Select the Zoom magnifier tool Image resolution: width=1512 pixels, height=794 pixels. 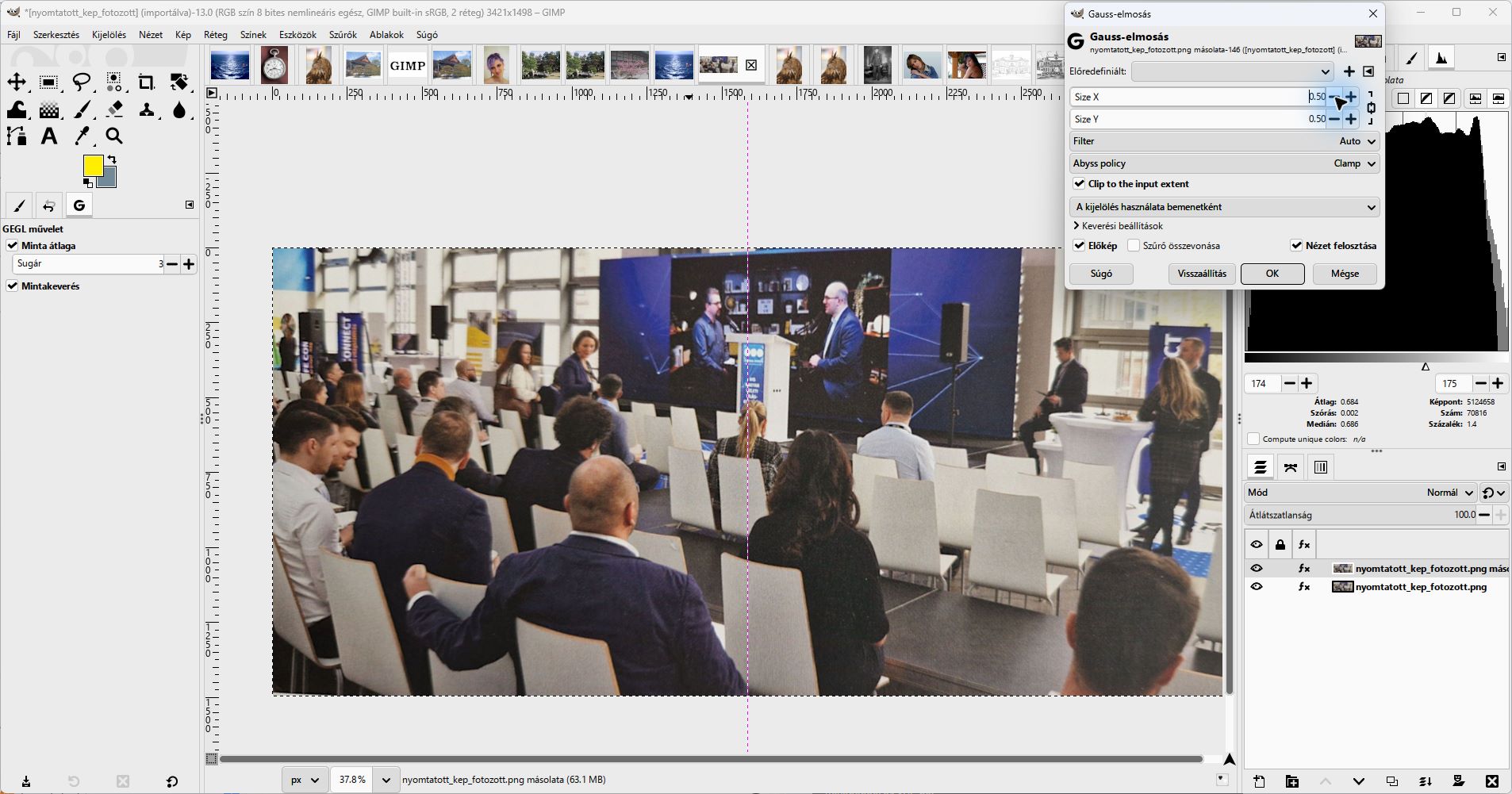point(114,136)
